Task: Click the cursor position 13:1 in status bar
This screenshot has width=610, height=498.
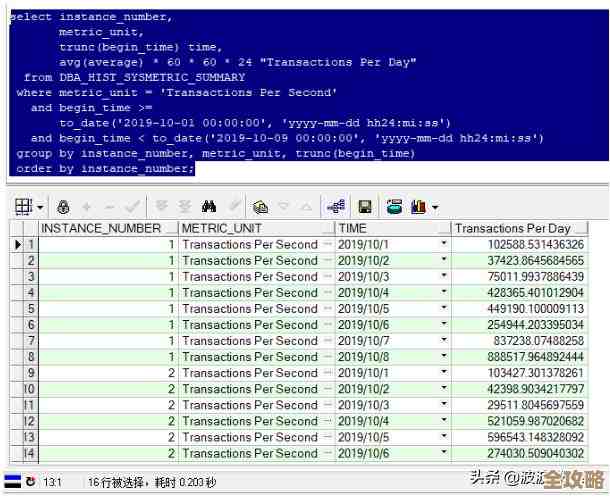Action: click(x=52, y=482)
